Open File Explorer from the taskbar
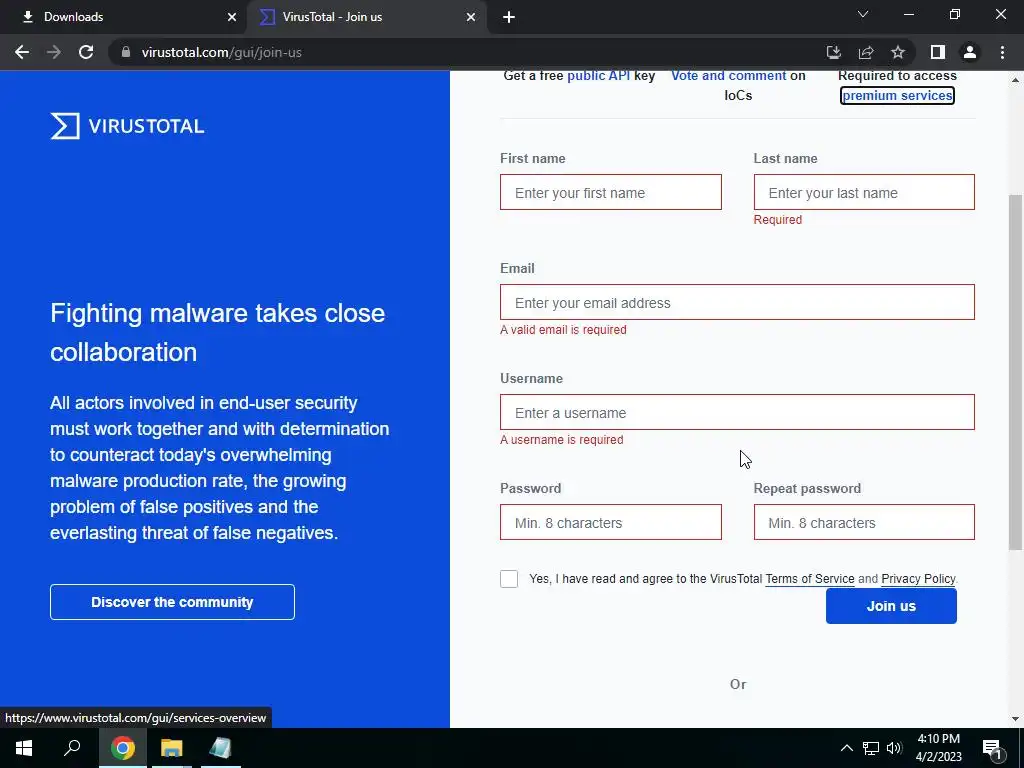The height and width of the screenshot is (768, 1024). pos(172,748)
